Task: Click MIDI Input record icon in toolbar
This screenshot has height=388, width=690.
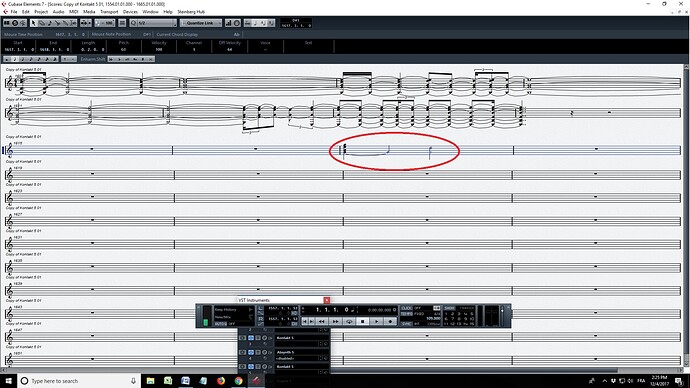Action: pos(237,23)
